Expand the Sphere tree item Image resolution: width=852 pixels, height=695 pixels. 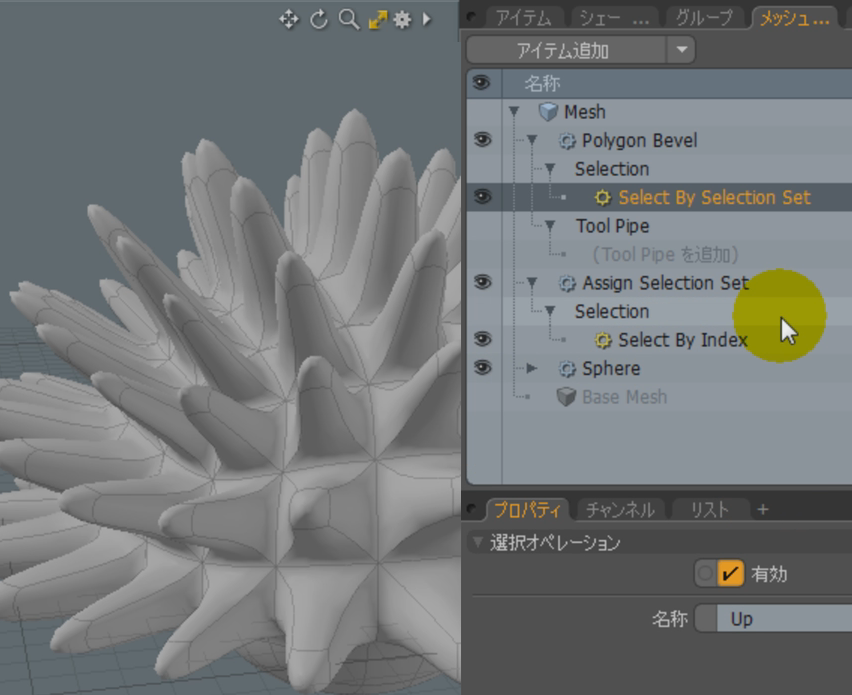(532, 369)
